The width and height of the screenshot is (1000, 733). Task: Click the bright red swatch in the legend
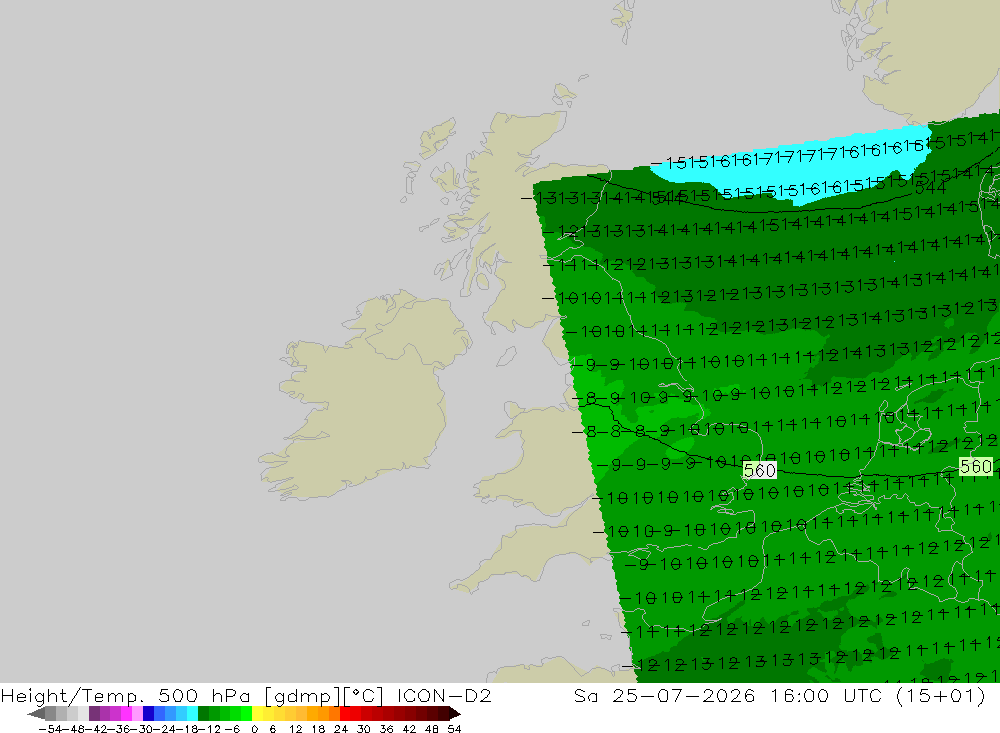coord(345,714)
